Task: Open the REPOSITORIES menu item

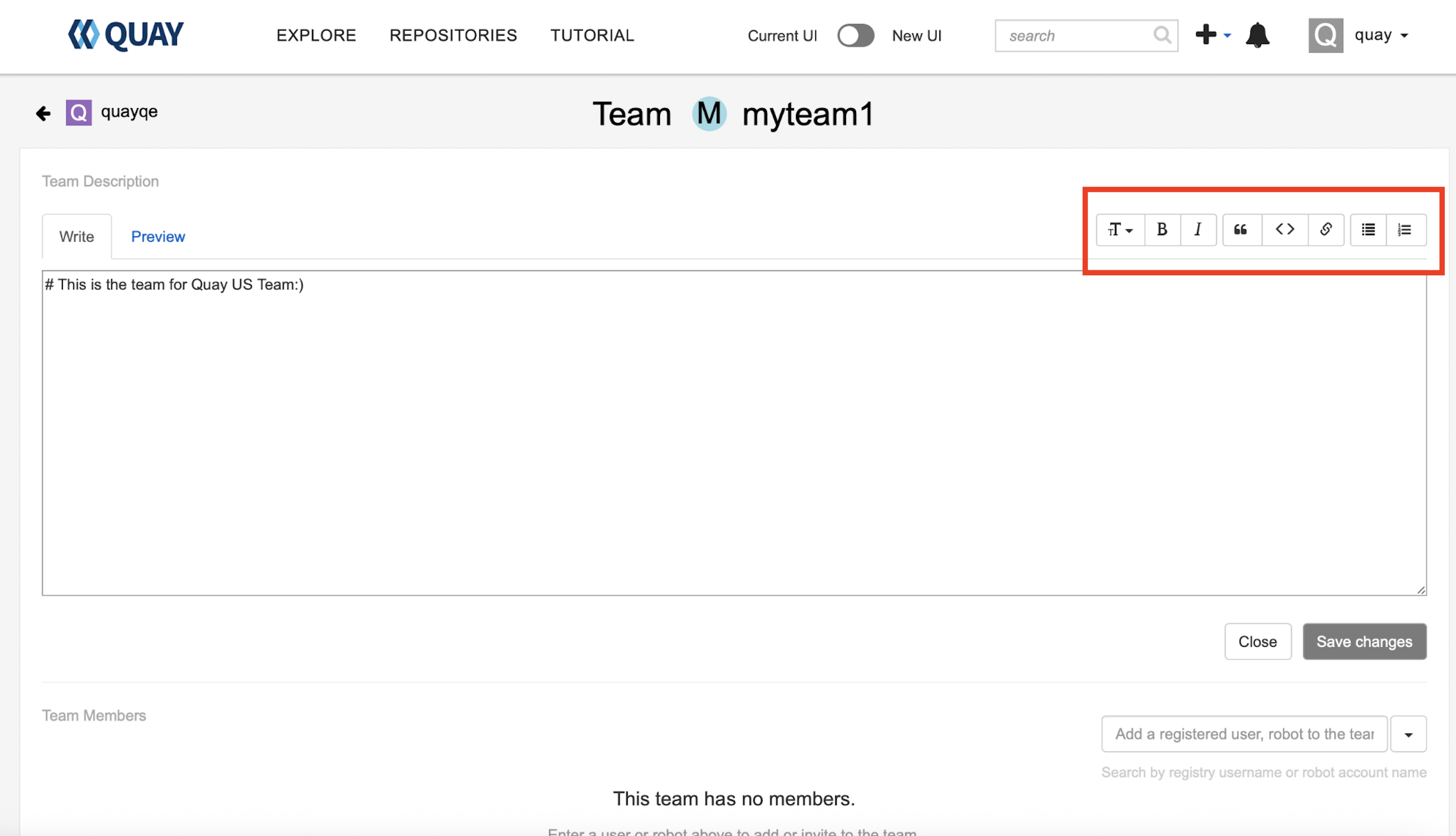Action: pyautogui.click(x=453, y=36)
